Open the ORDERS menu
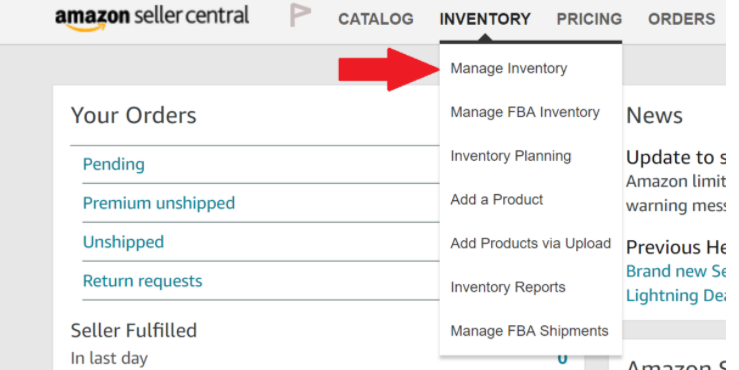Screen dimensions: 739x370 (682, 19)
